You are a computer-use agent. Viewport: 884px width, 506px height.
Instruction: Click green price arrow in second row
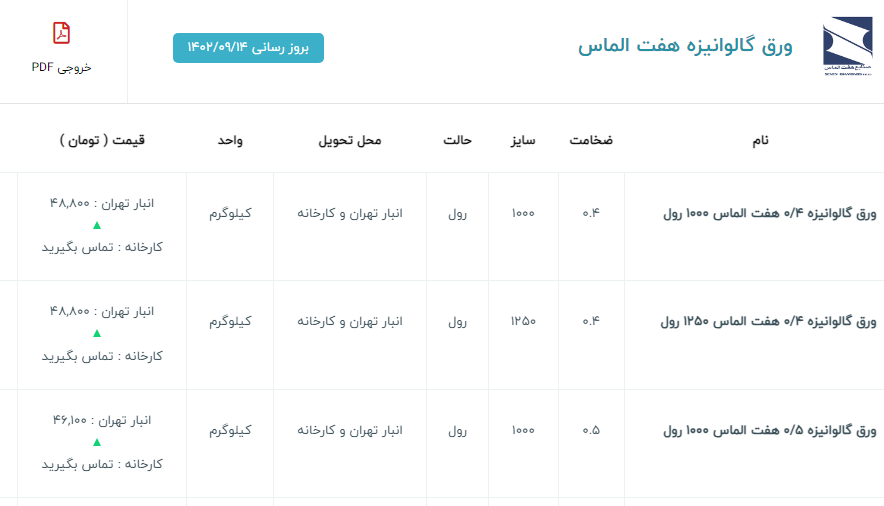(97, 333)
